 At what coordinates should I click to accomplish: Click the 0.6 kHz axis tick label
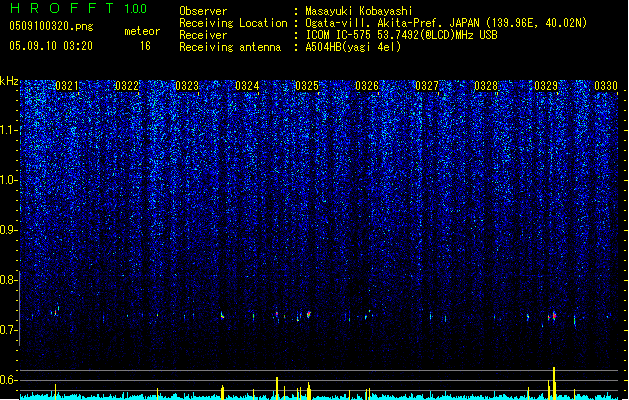click(x=8, y=380)
